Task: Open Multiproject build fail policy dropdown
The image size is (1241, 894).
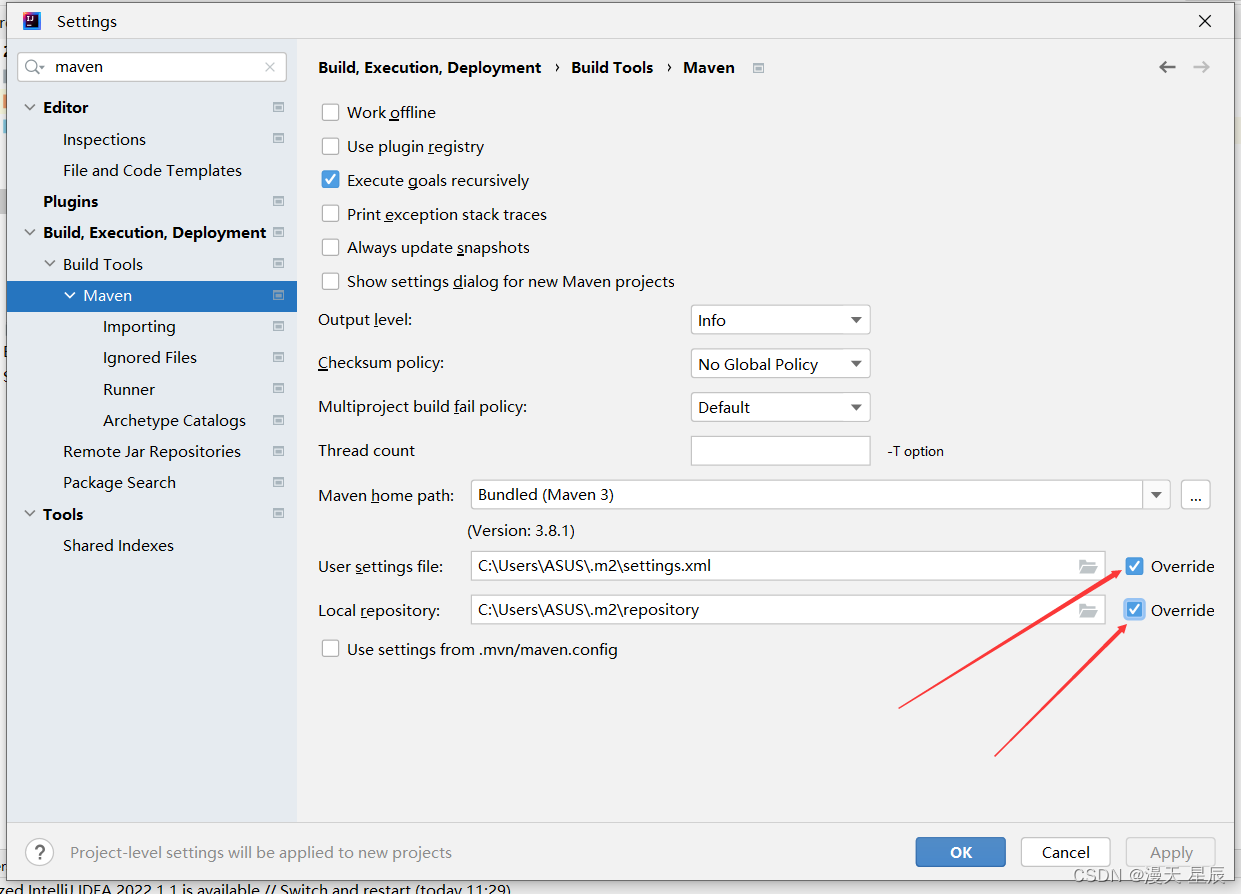Action: click(780, 407)
